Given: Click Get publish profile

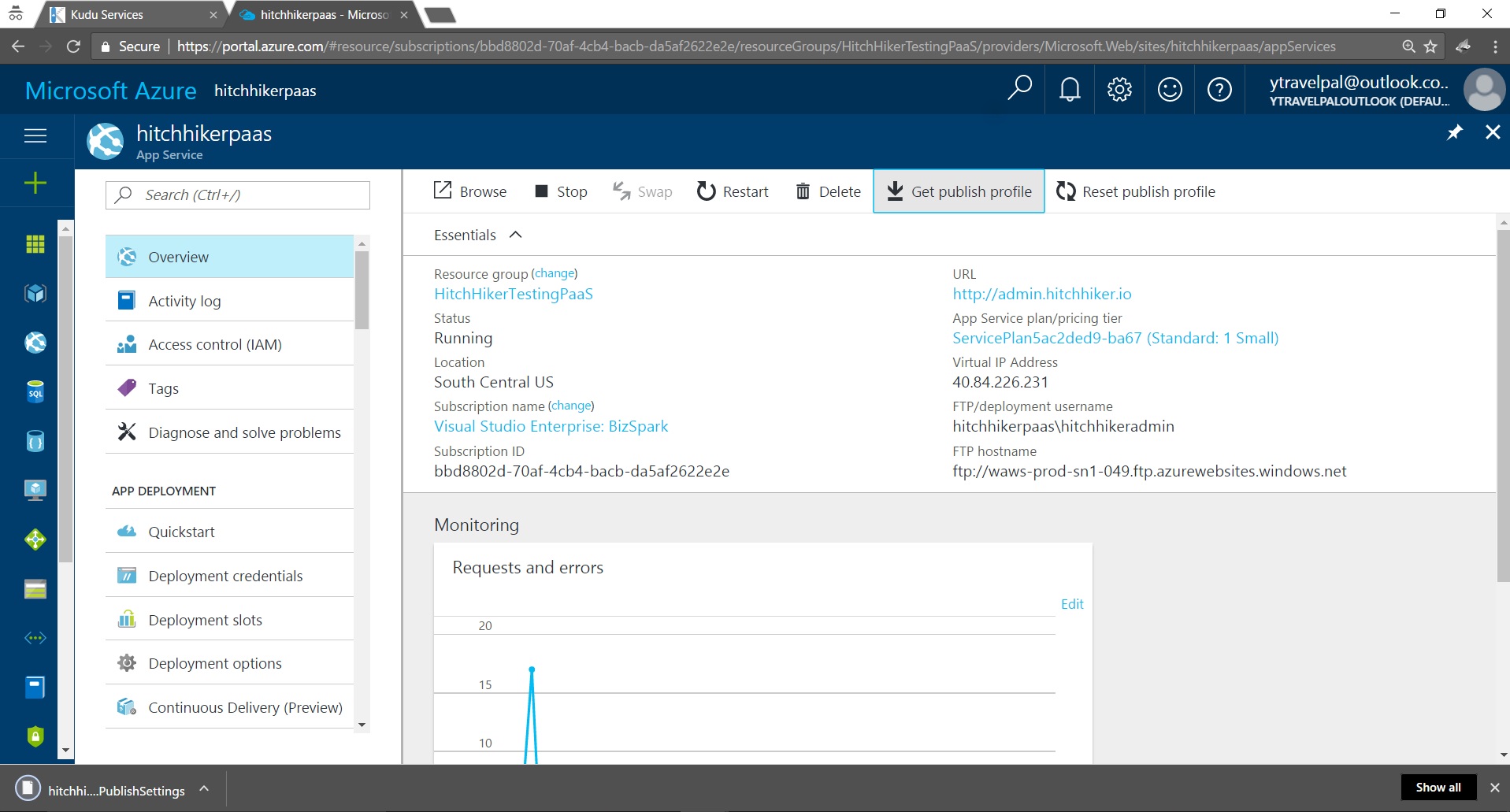Looking at the screenshot, I should point(959,191).
